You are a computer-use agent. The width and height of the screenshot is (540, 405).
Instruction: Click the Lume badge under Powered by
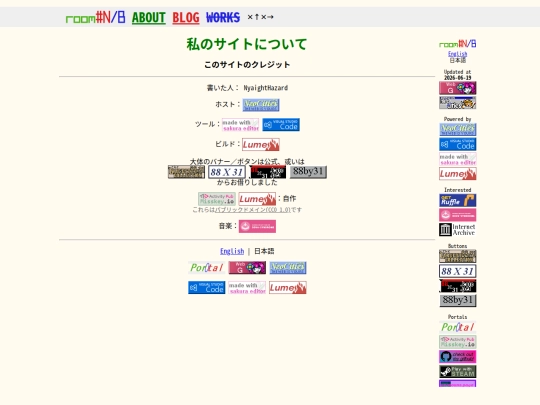point(458,174)
